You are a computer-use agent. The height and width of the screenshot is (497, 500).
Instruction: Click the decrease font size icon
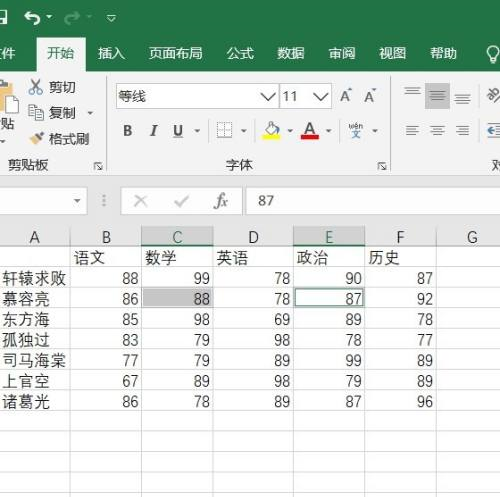pyautogui.click(x=370, y=96)
